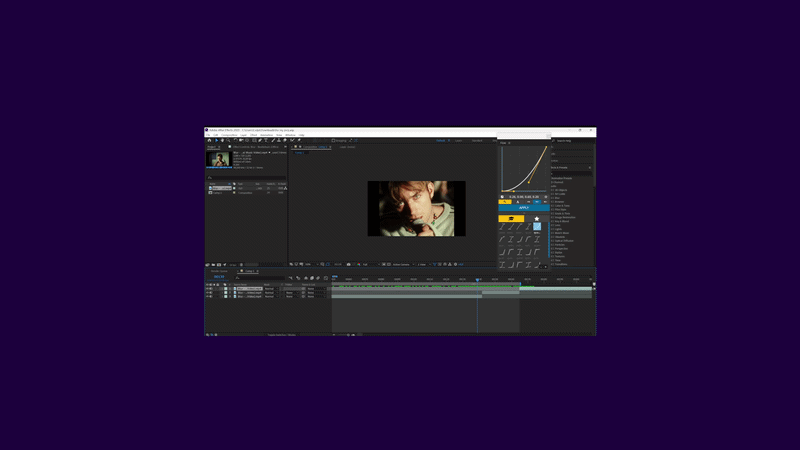The width and height of the screenshot is (800, 450).
Task: Select the Rectangle shape tool
Action: coord(254,140)
